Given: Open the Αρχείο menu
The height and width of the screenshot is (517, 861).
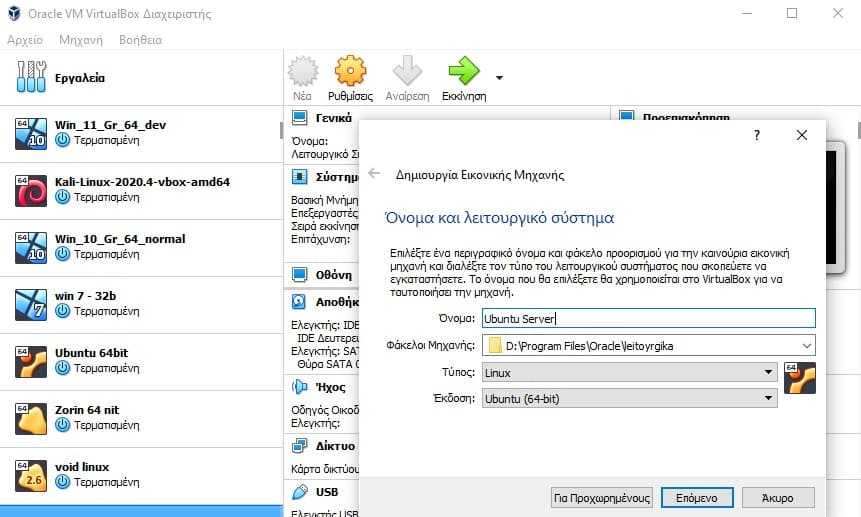Looking at the screenshot, I should (25, 40).
